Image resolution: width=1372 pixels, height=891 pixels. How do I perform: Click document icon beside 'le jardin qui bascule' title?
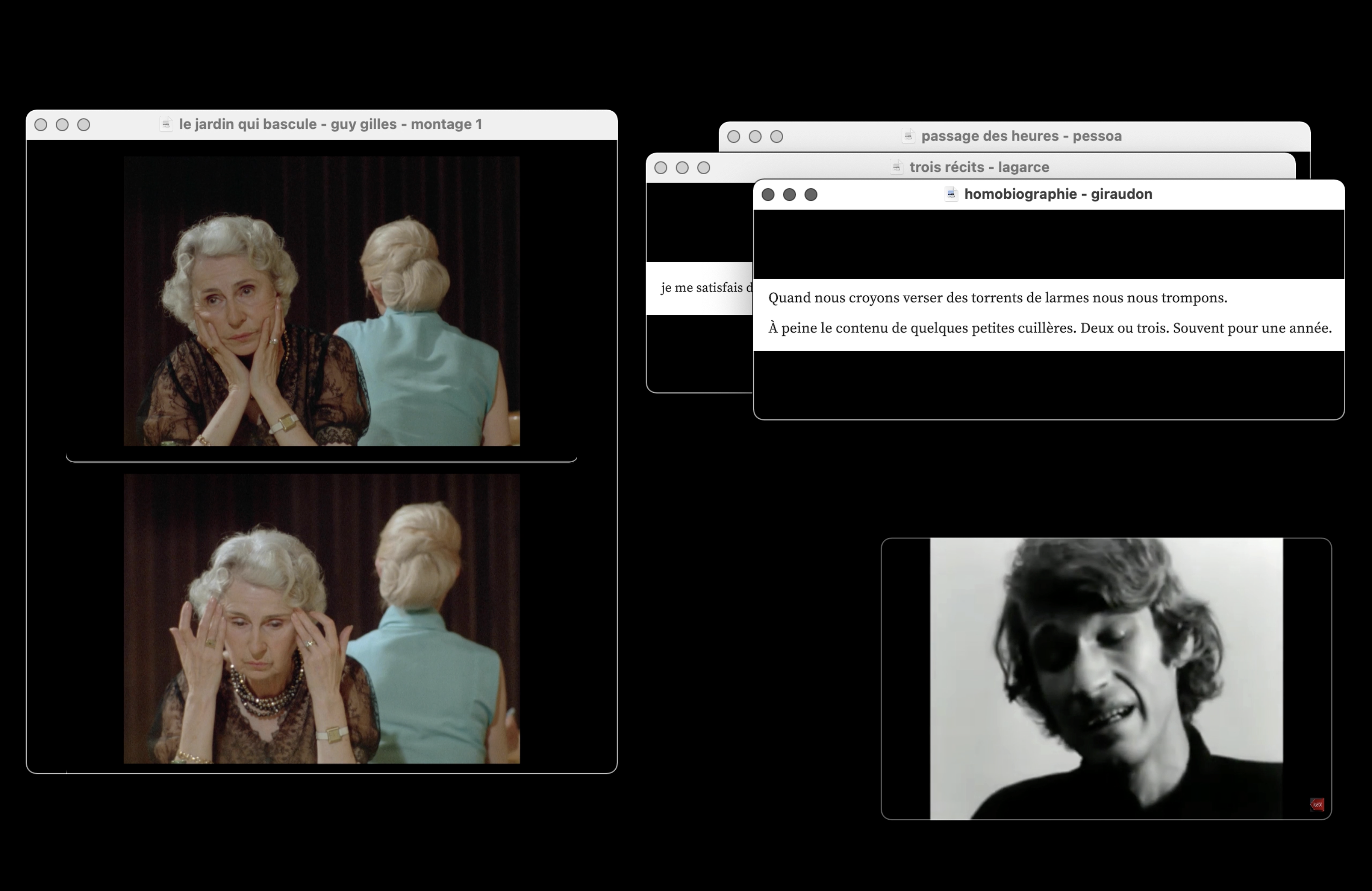pos(166,124)
